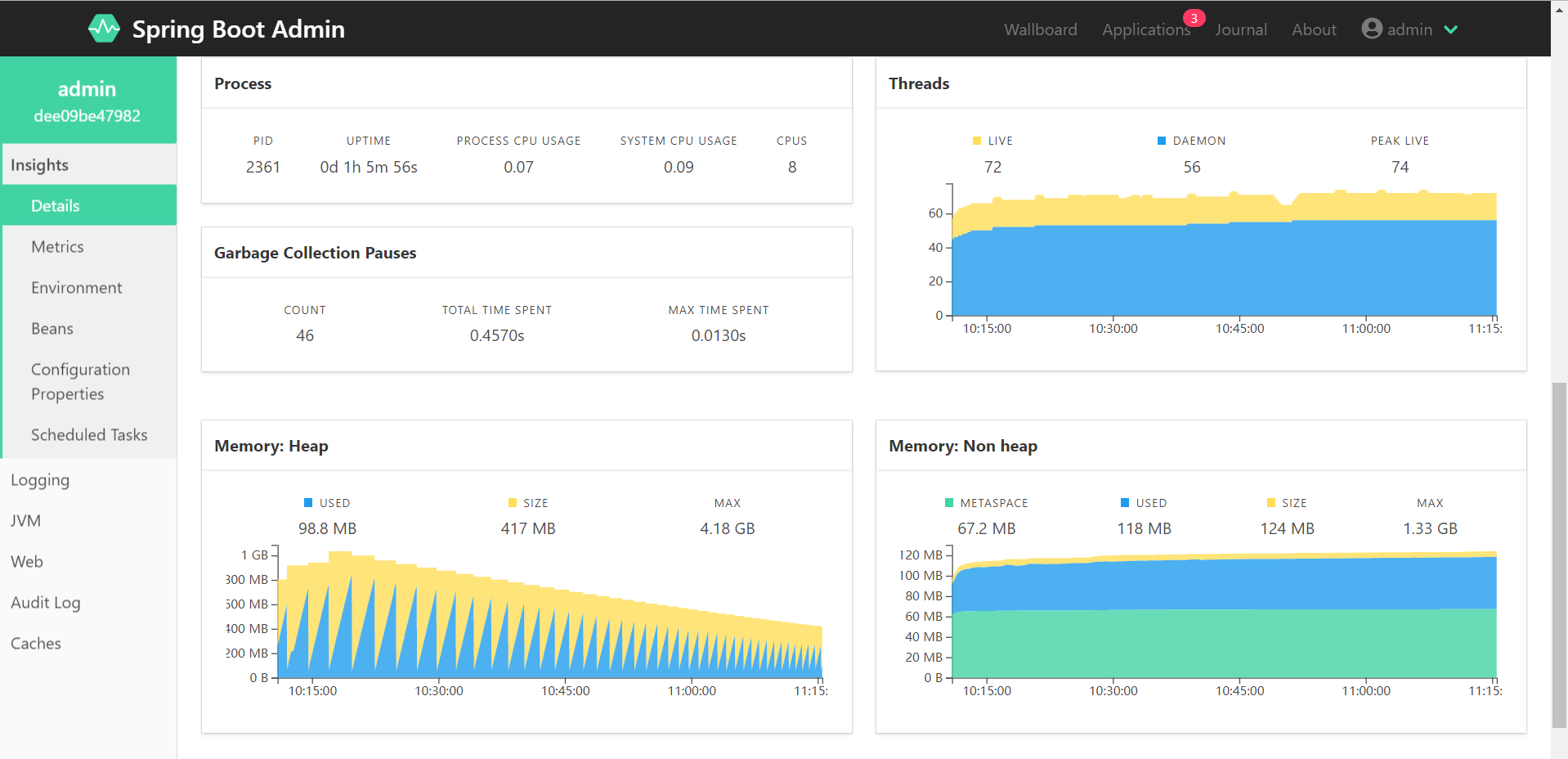Click the red notification badge on Applications
Screen dimensions: 1568x759
point(1194,17)
